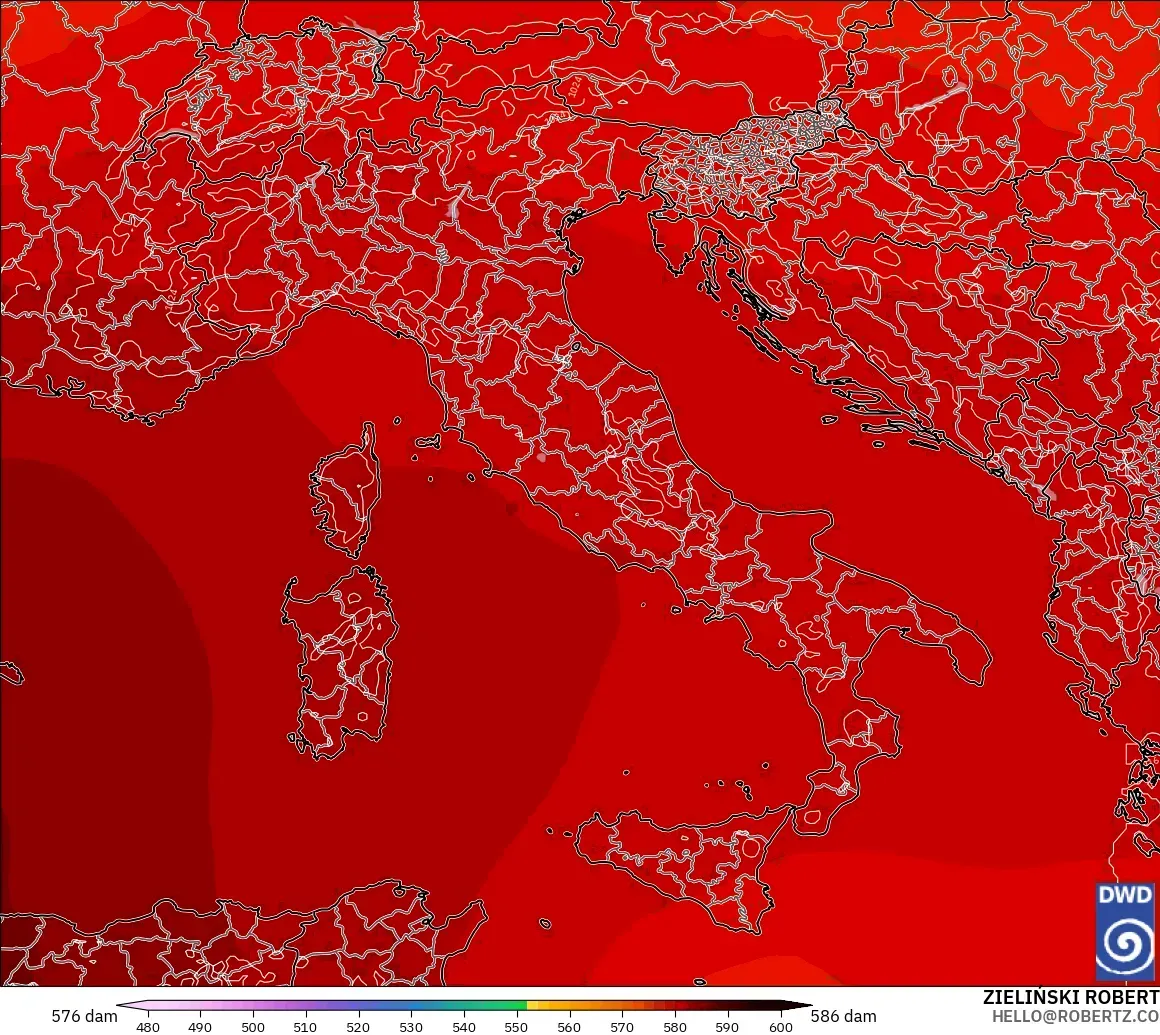Image resolution: width=1160 pixels, height=1035 pixels.
Task: Click the geopotential color scale bar
Action: pyautogui.click(x=464, y=1005)
